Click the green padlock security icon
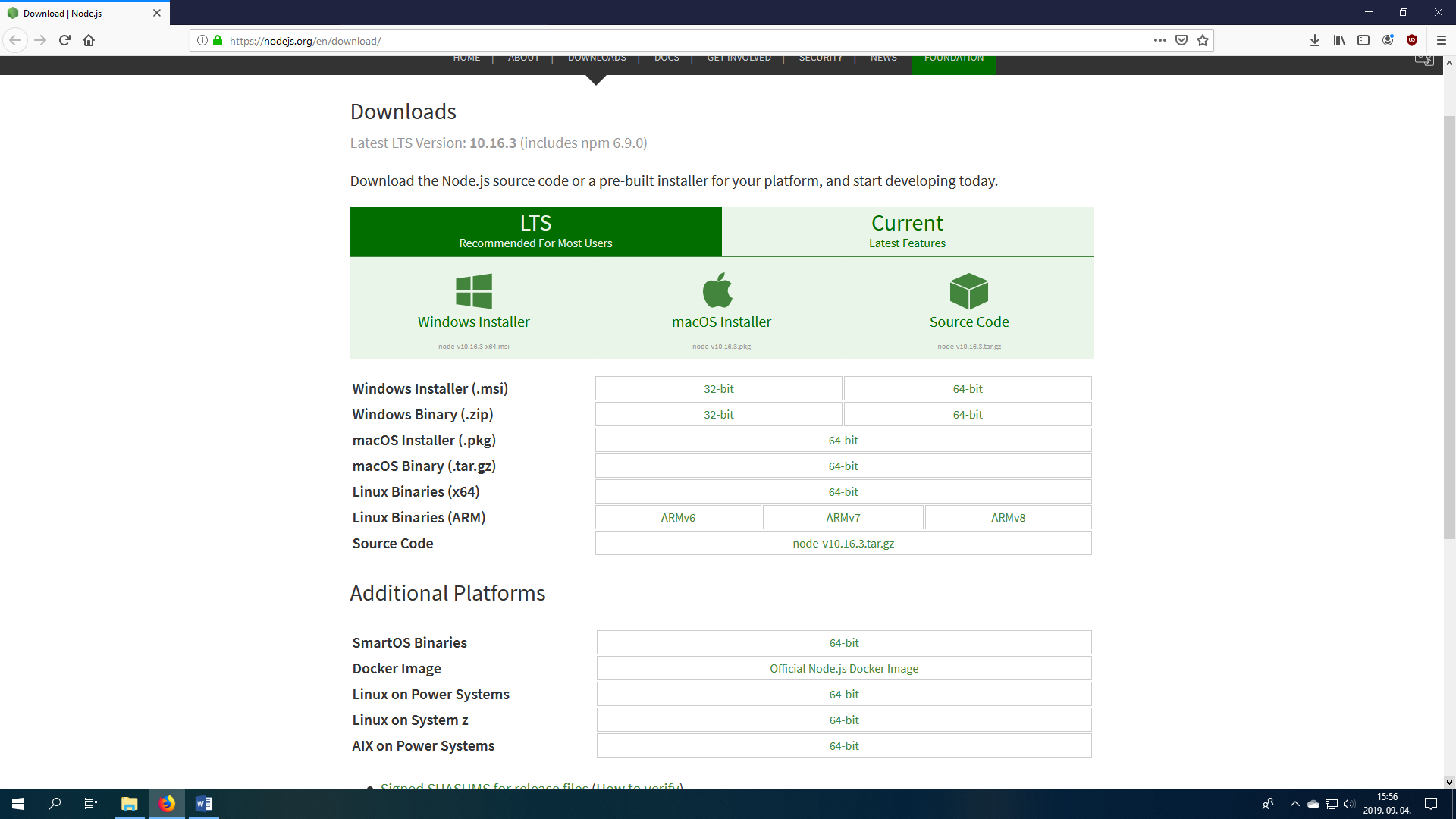1456x819 pixels. click(x=218, y=40)
